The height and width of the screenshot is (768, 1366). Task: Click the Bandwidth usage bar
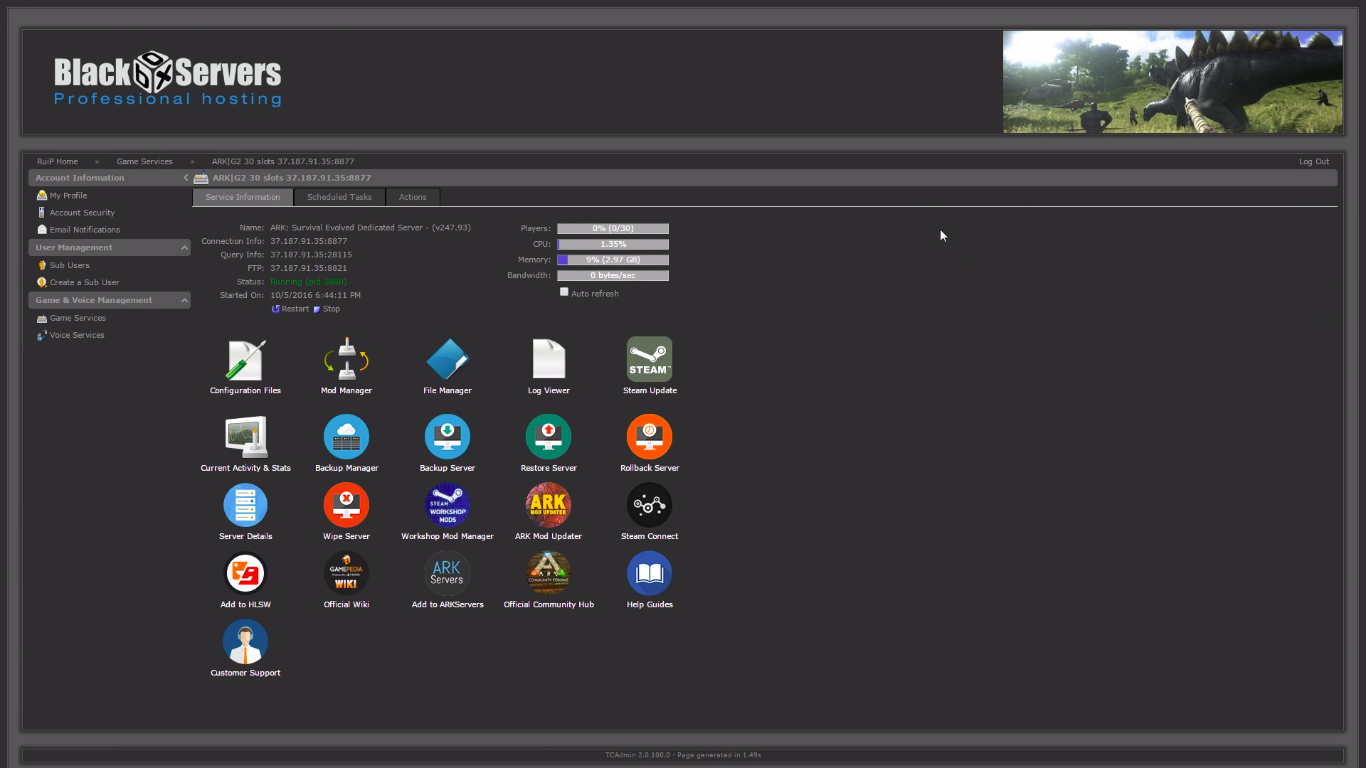(x=613, y=275)
